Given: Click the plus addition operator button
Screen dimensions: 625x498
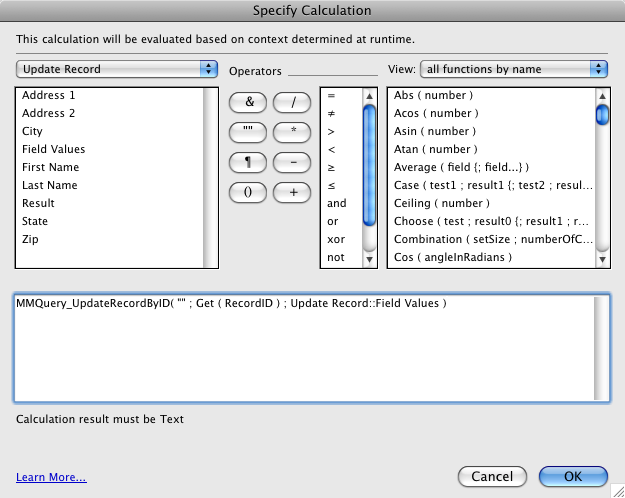Looking at the screenshot, I should pyautogui.click(x=293, y=192).
